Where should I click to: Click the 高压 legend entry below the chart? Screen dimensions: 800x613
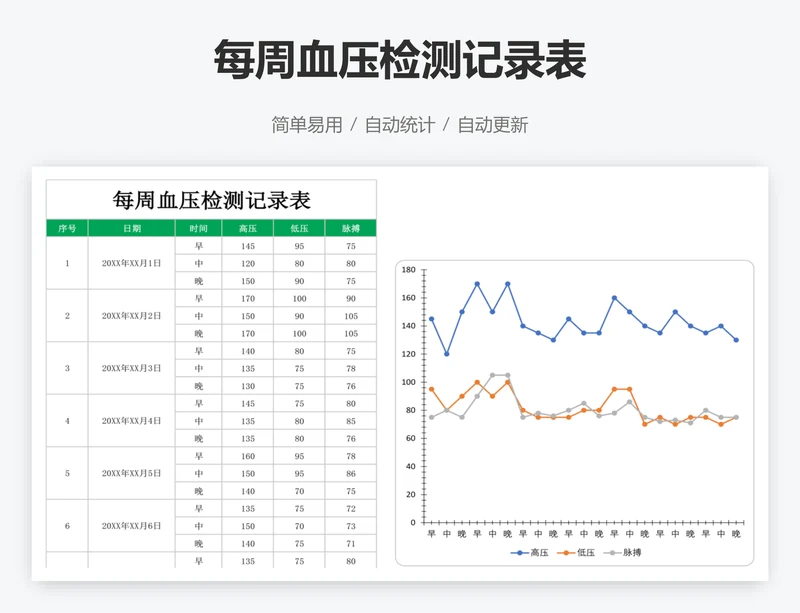point(530,552)
